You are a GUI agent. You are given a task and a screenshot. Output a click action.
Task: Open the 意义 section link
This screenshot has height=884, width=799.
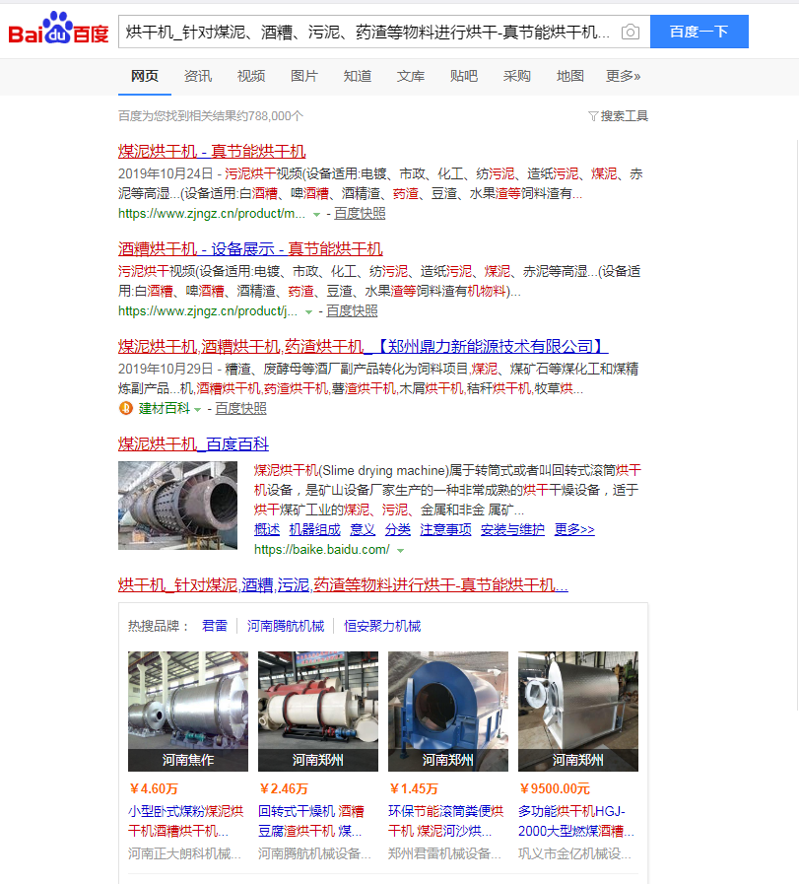point(363,529)
